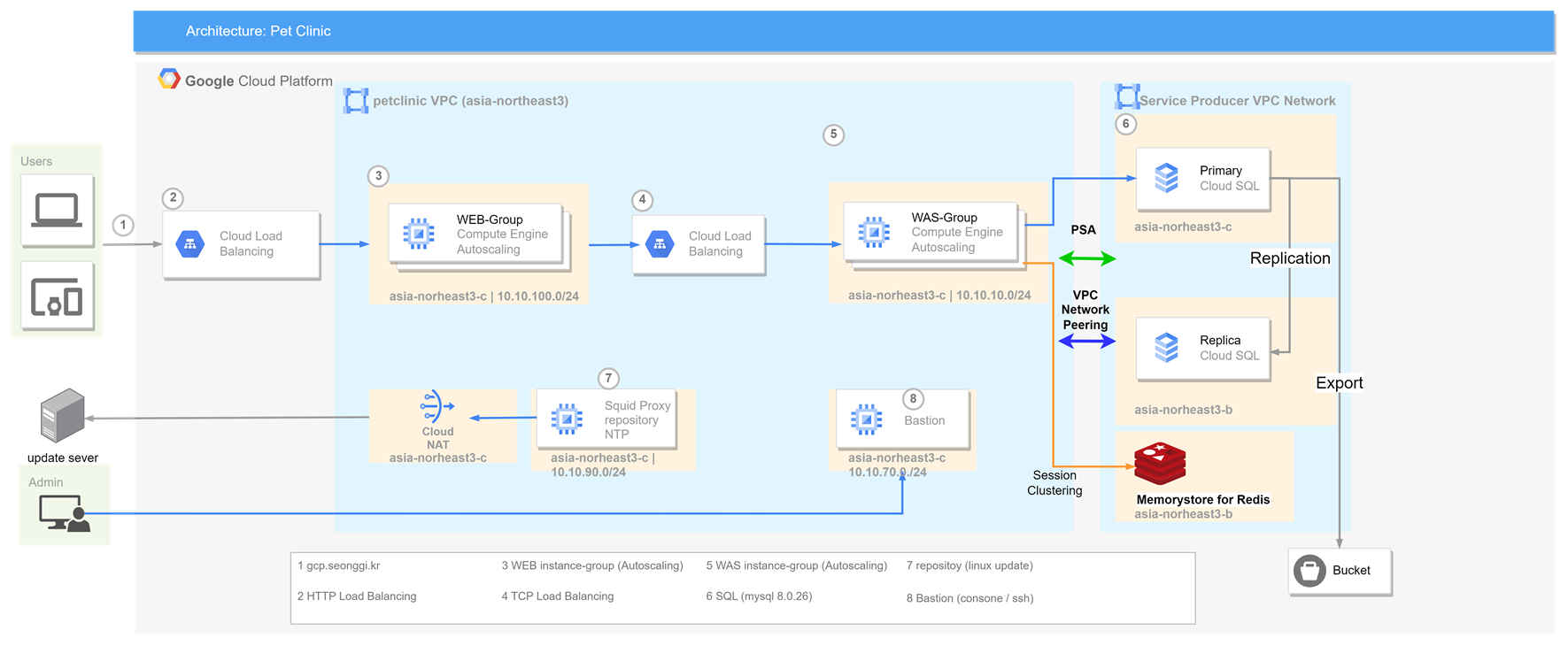The width and height of the screenshot is (1568, 646).
Task: Select the Replica Cloud SQL stack icon
Action: point(1167,348)
